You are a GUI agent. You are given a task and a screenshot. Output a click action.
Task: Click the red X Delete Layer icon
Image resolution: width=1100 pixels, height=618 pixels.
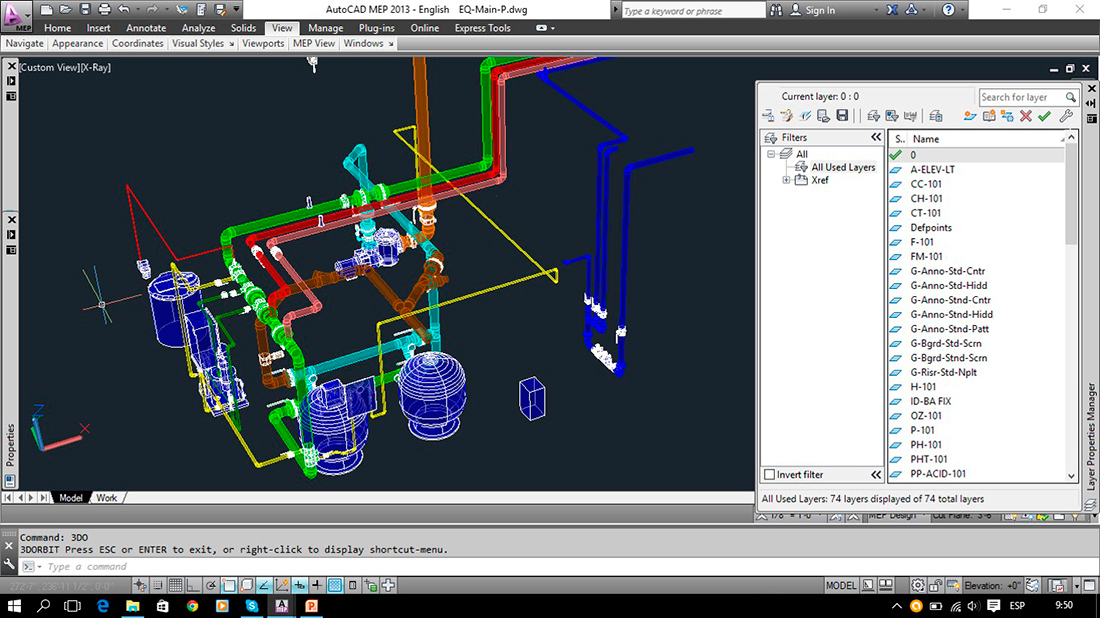pyautogui.click(x=1025, y=117)
